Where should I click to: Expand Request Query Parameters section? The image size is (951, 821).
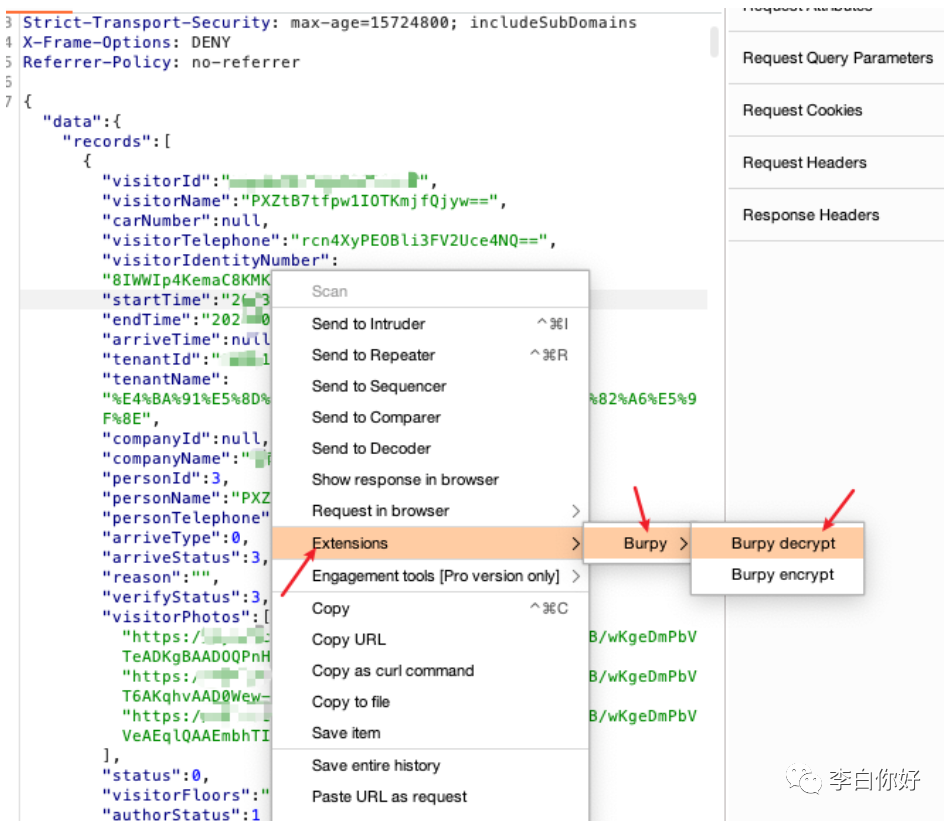836,58
